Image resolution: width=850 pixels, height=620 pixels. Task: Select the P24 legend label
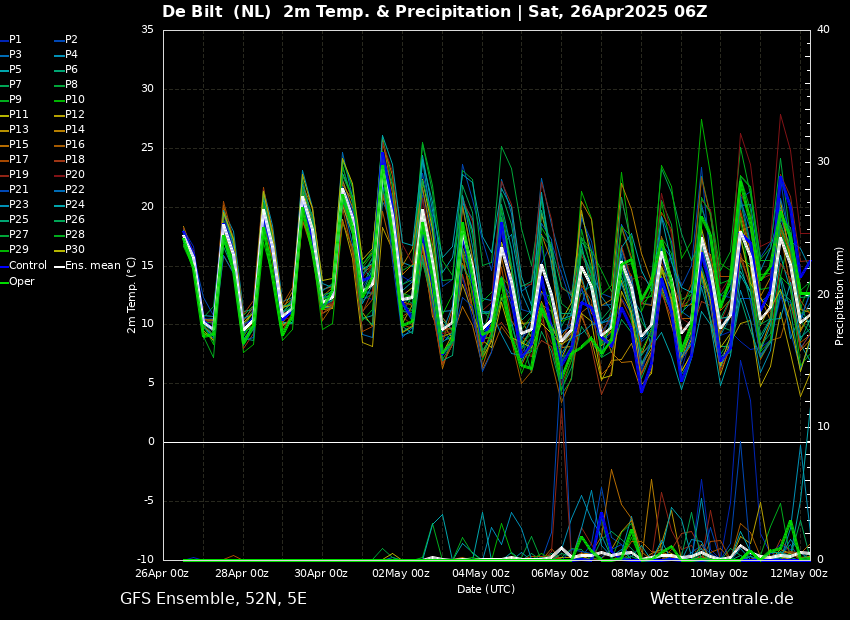tap(74, 205)
